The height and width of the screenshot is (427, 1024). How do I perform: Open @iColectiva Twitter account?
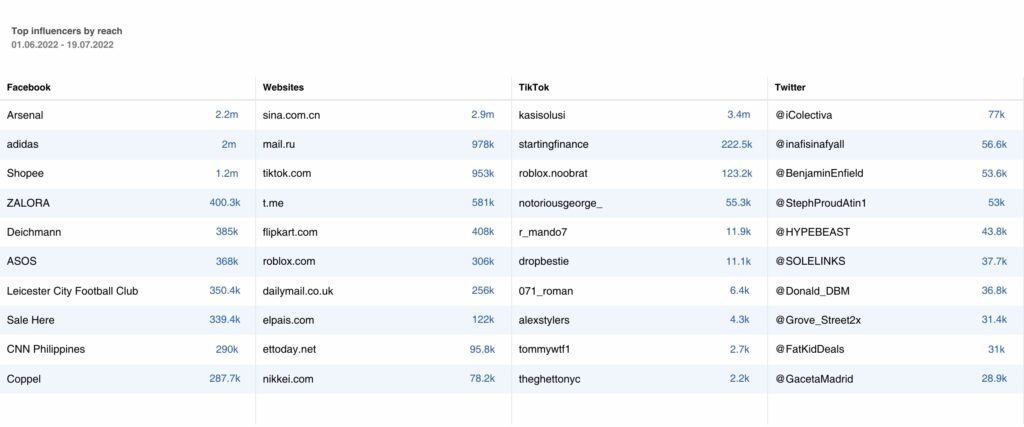[803, 115]
